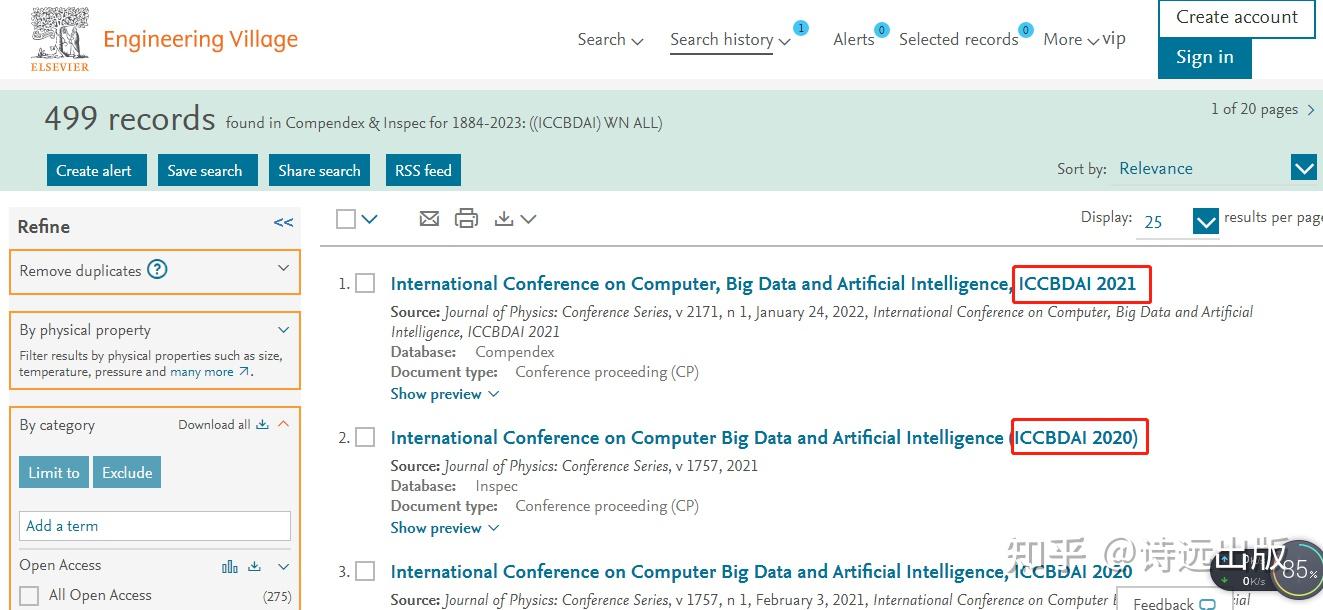This screenshot has width=1323, height=610.
Task: Open Open Access bar chart icon
Action: point(230,566)
